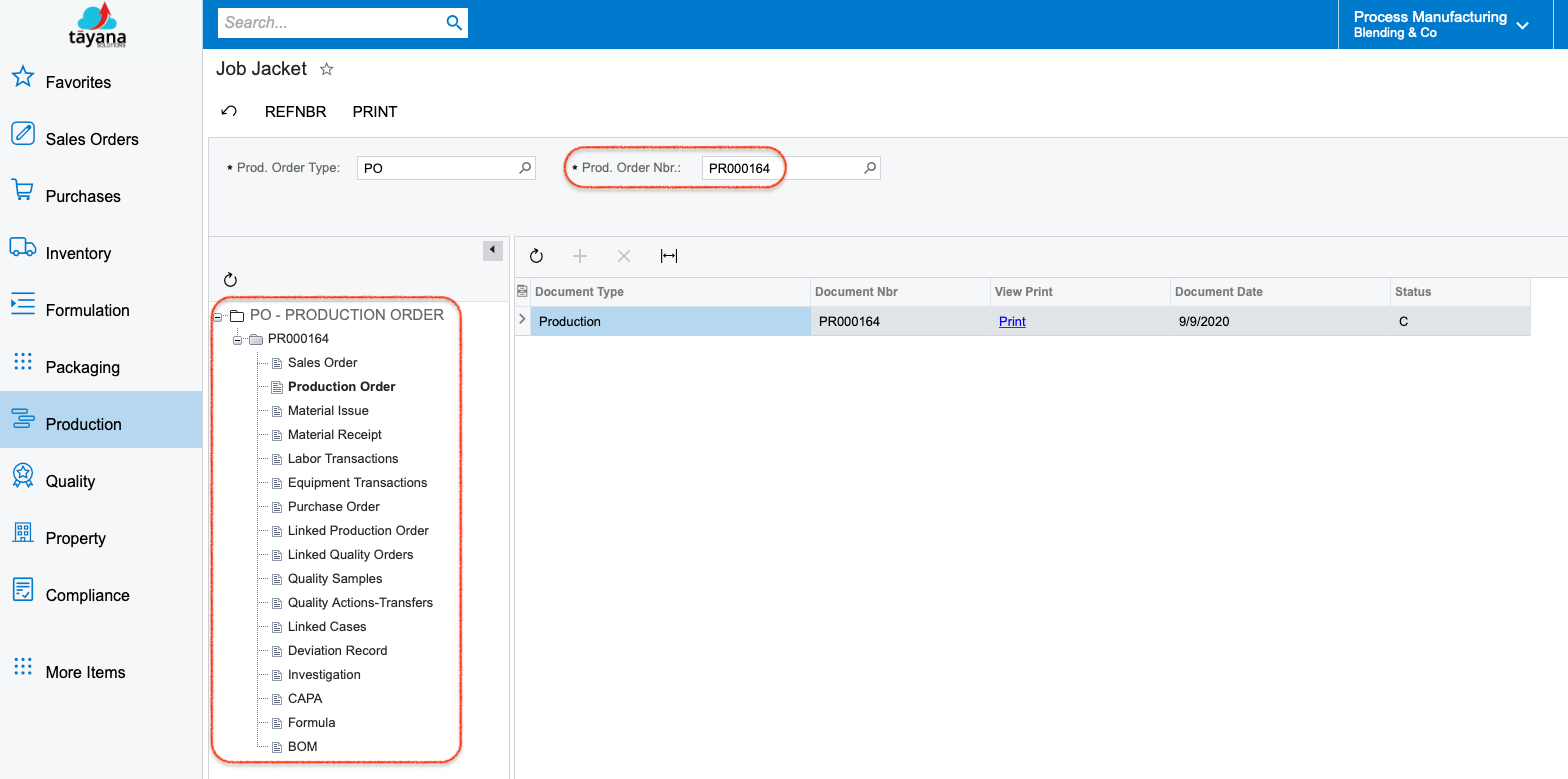Image resolution: width=1568 pixels, height=779 pixels.
Task: Select Linked Quality Orders in tree
Action: [350, 555]
